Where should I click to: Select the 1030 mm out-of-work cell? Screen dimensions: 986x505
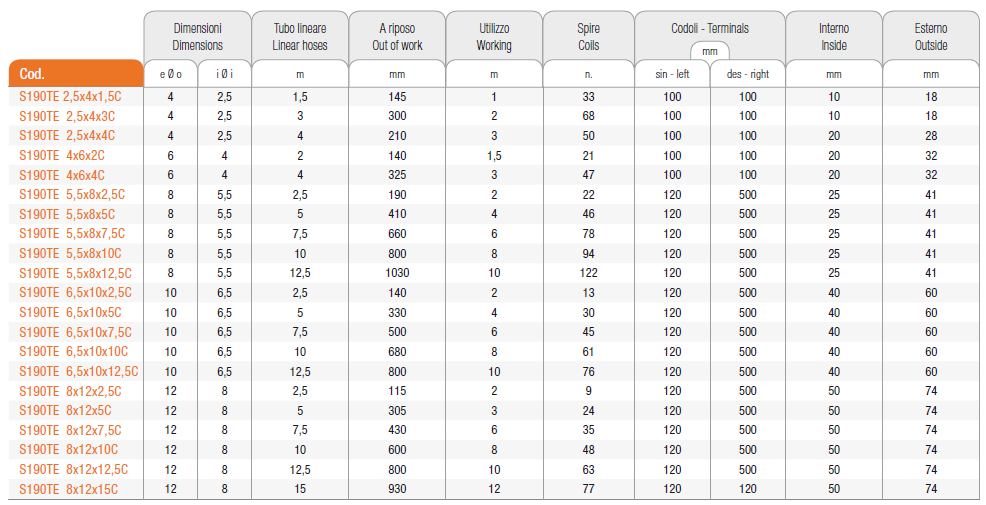pyautogui.click(x=397, y=273)
